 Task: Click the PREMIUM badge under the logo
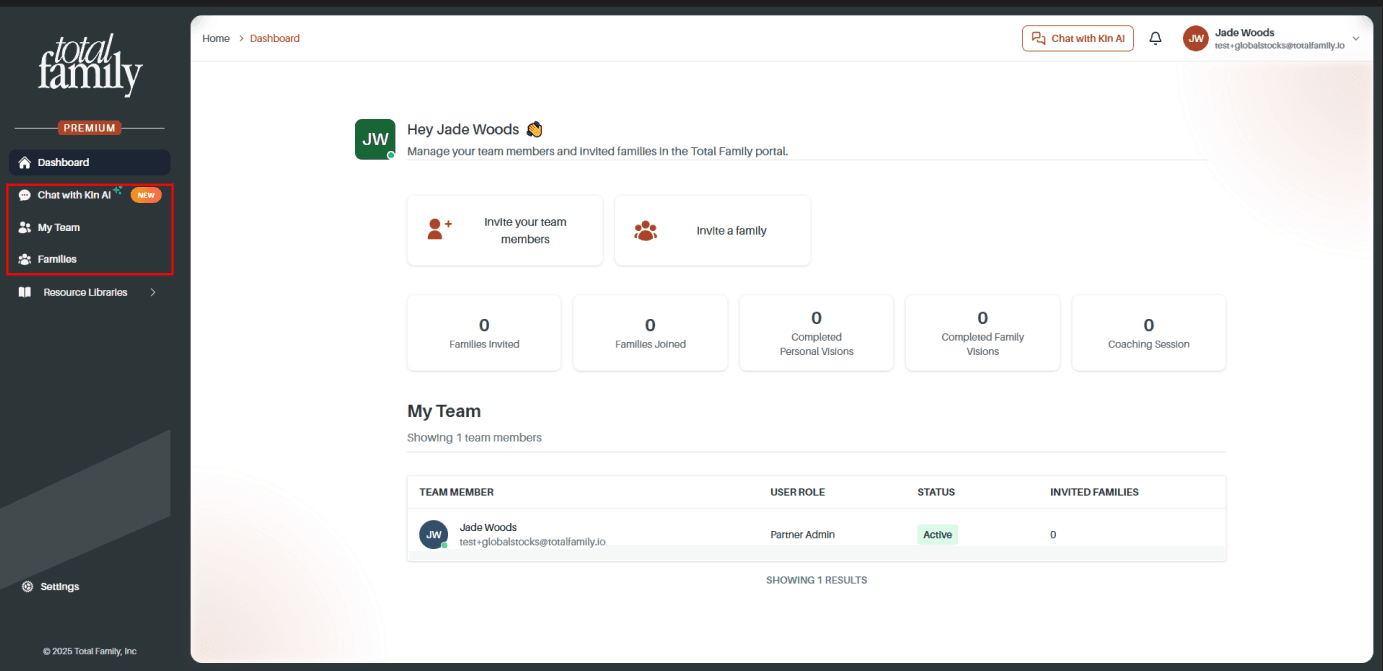click(90, 128)
